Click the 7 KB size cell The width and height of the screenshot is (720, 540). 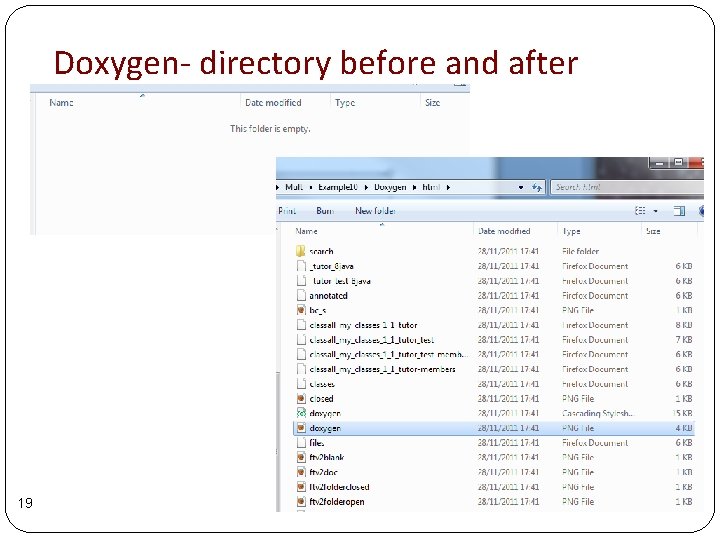(x=684, y=340)
